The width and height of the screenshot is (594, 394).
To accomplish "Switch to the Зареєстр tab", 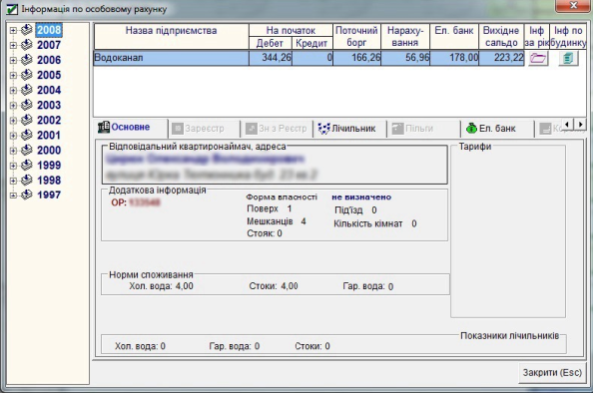I will click(x=204, y=129).
